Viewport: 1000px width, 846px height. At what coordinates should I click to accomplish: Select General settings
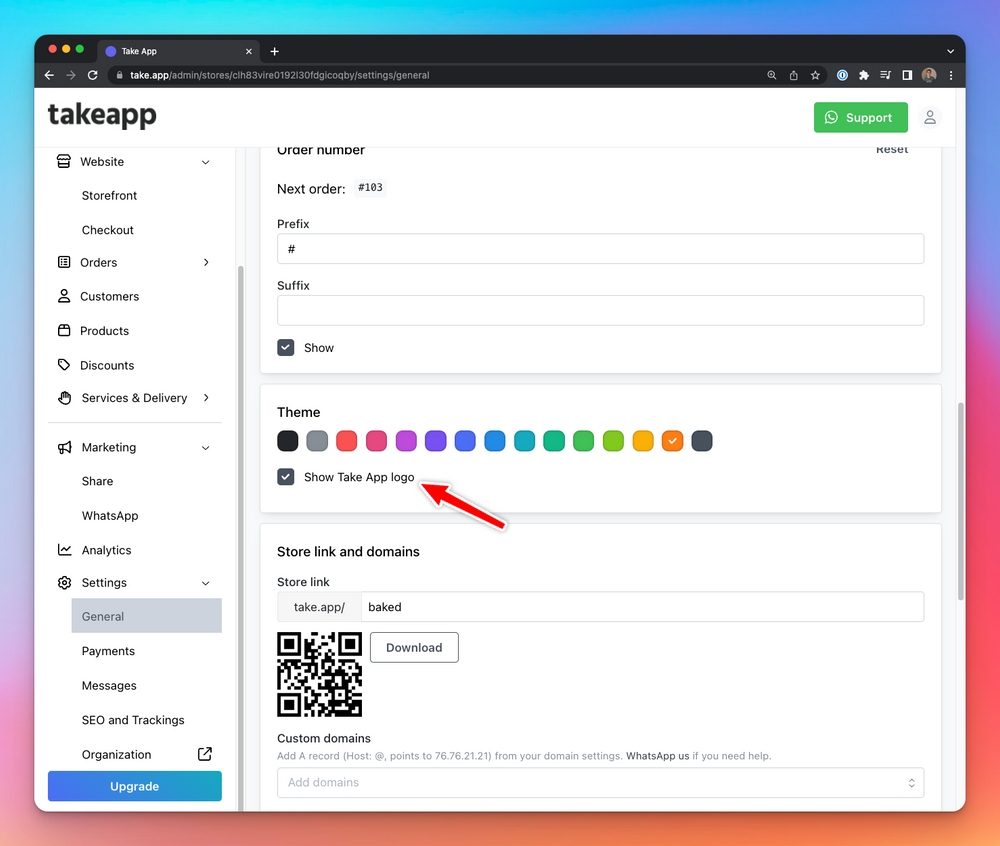tap(147, 616)
